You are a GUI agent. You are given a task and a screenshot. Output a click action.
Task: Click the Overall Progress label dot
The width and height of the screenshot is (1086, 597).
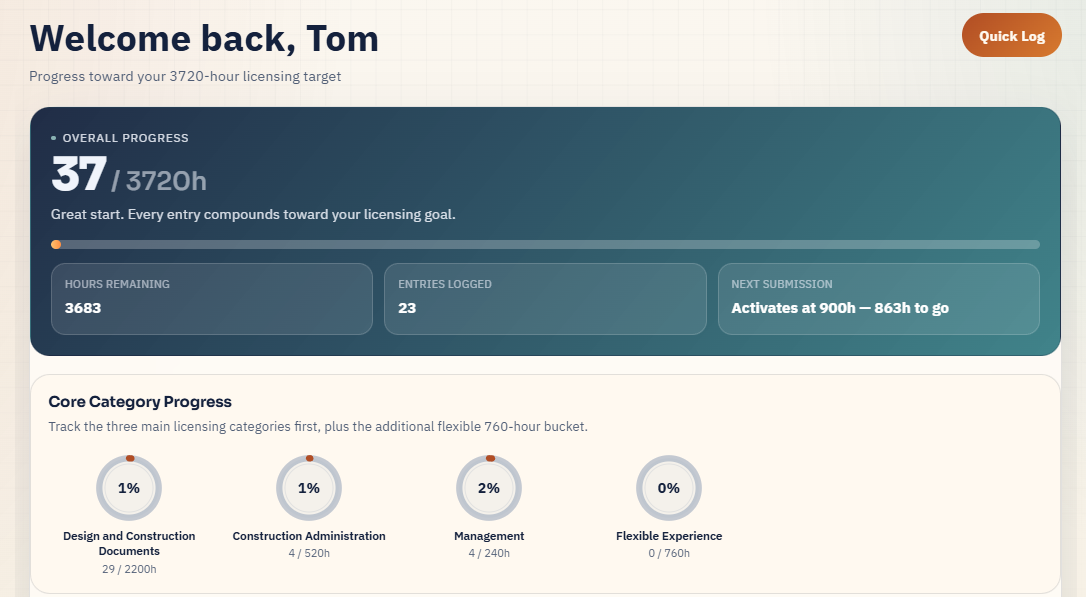(53, 138)
